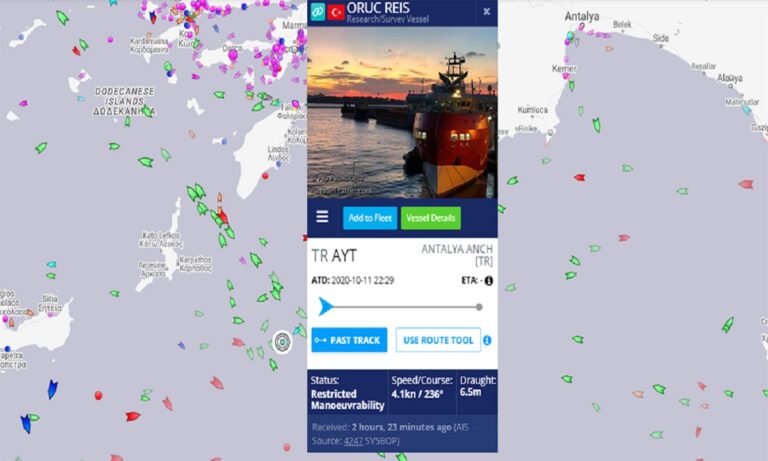Click the ETA info icon
This screenshot has width=768, height=461.
coord(488,281)
